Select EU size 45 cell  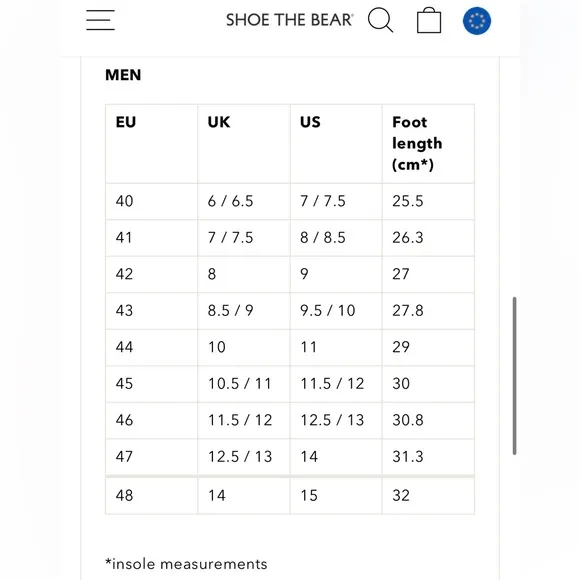coord(152,384)
